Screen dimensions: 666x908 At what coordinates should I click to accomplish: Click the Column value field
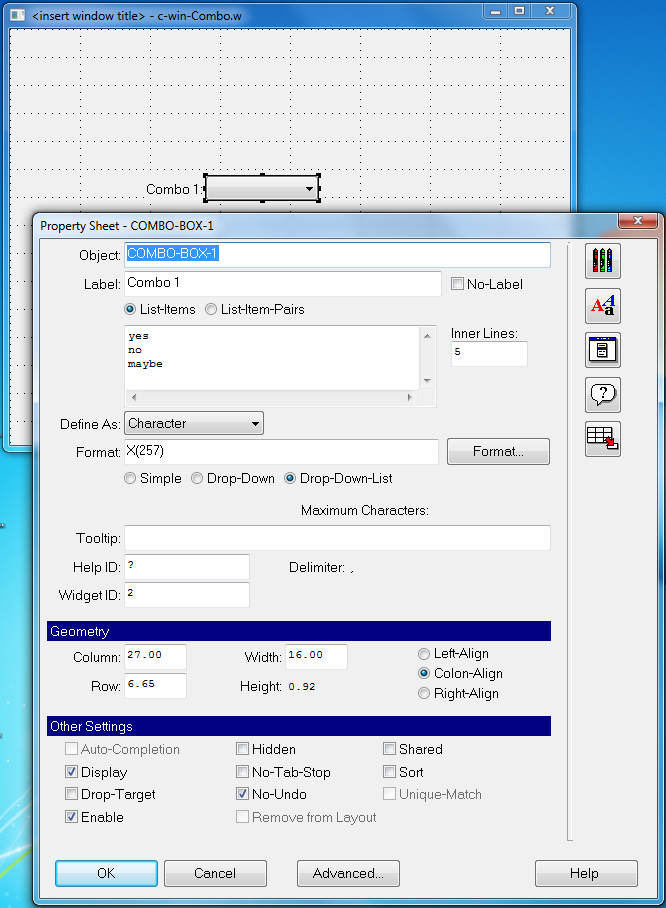point(156,657)
